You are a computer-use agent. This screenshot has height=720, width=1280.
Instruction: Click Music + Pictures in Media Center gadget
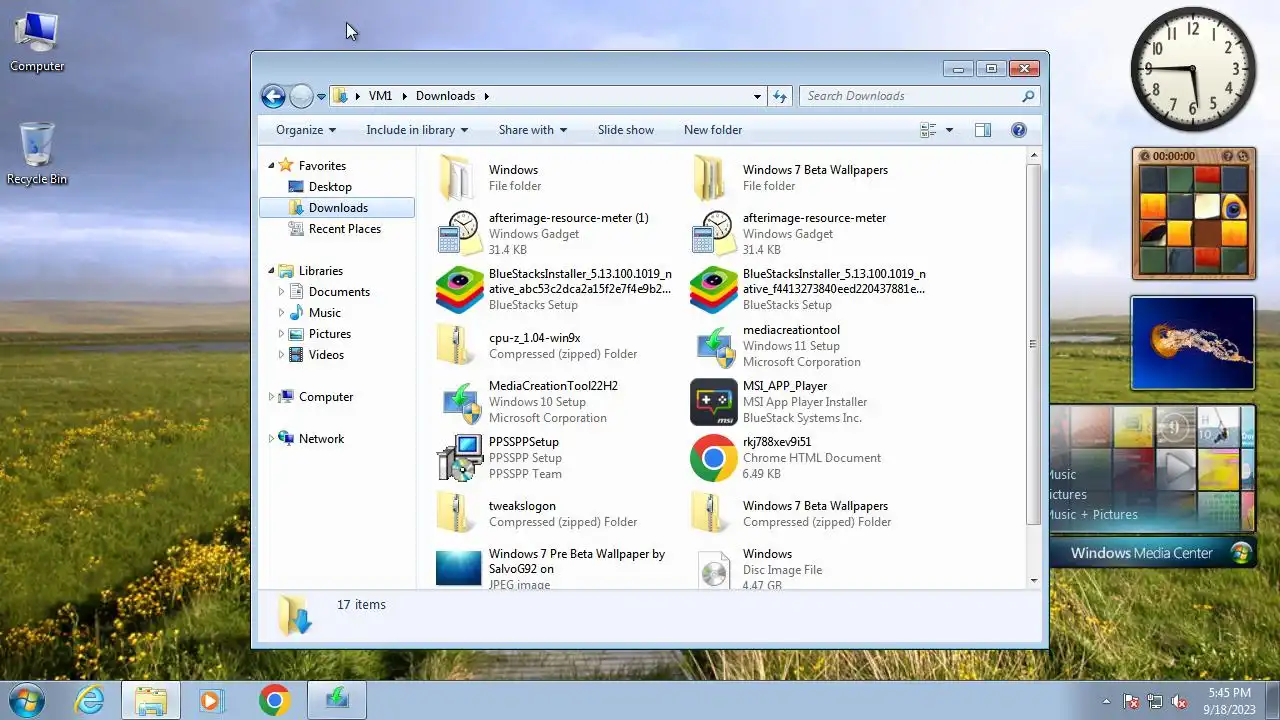pos(1092,515)
